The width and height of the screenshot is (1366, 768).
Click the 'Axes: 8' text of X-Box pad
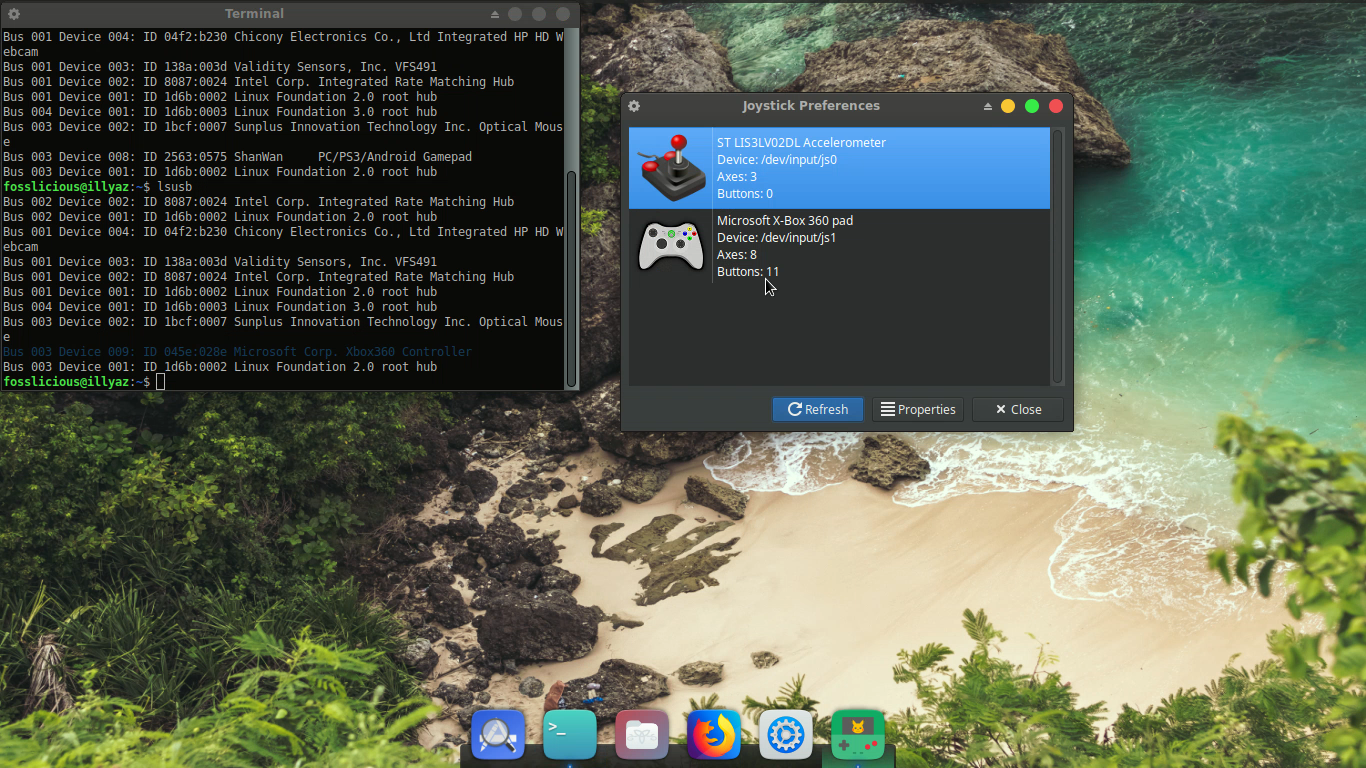pyautogui.click(x=737, y=255)
